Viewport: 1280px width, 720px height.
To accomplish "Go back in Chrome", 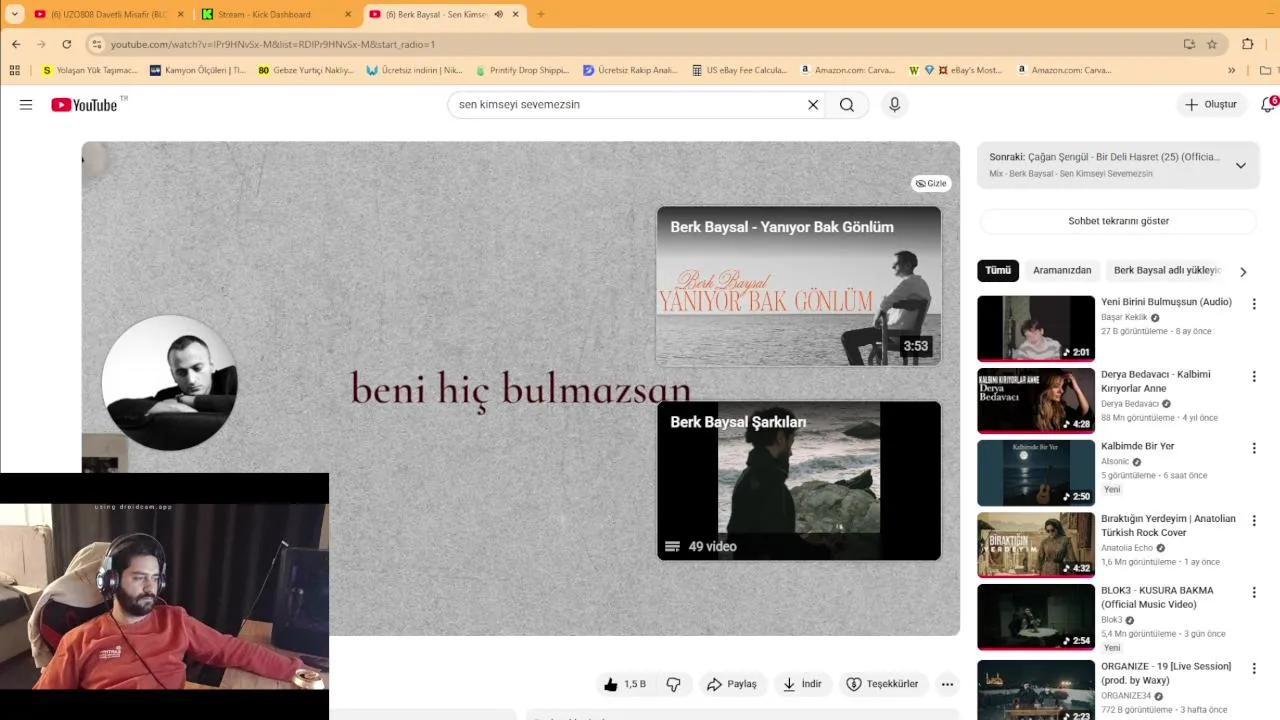I will click(x=16, y=44).
